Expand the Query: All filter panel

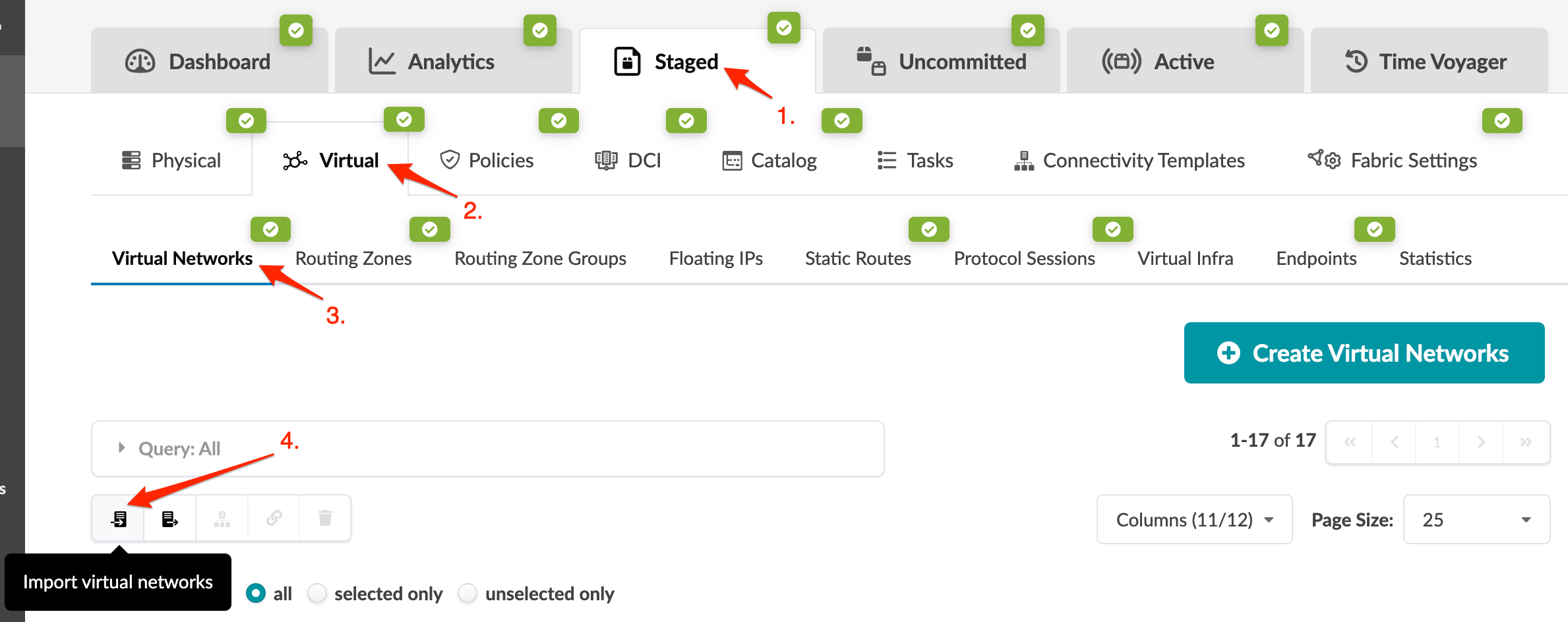click(122, 448)
